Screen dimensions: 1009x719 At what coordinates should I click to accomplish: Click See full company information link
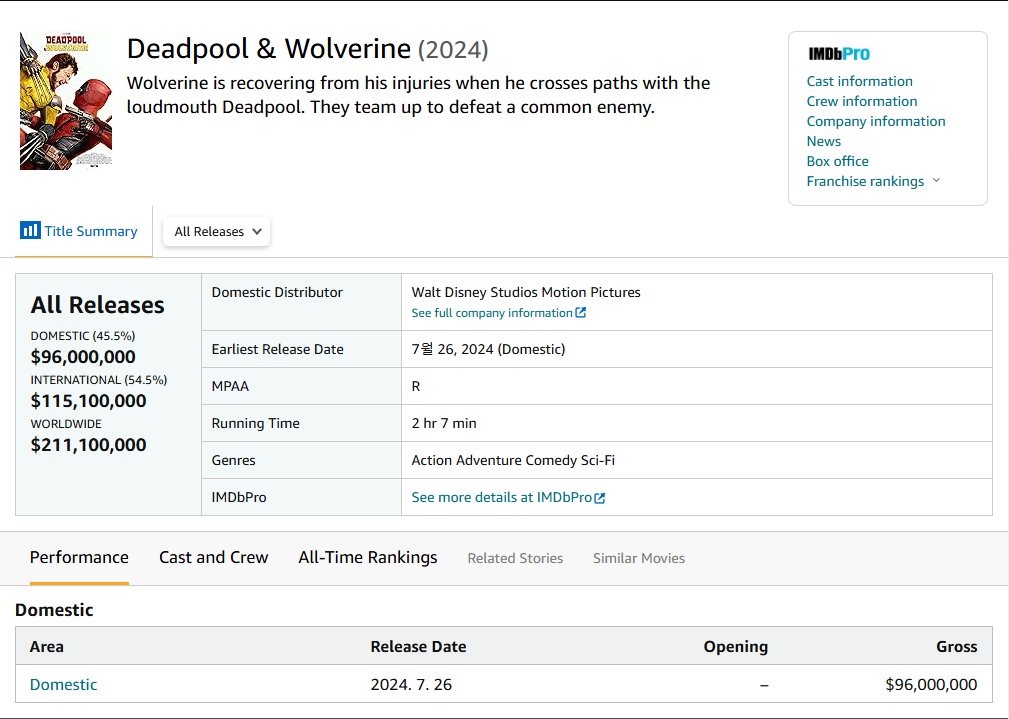click(492, 313)
